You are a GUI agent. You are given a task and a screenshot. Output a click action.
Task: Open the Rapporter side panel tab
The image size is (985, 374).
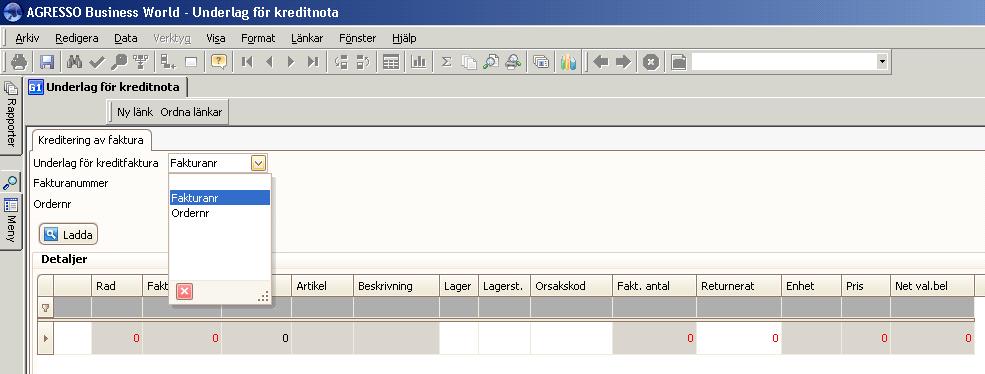tap(11, 116)
